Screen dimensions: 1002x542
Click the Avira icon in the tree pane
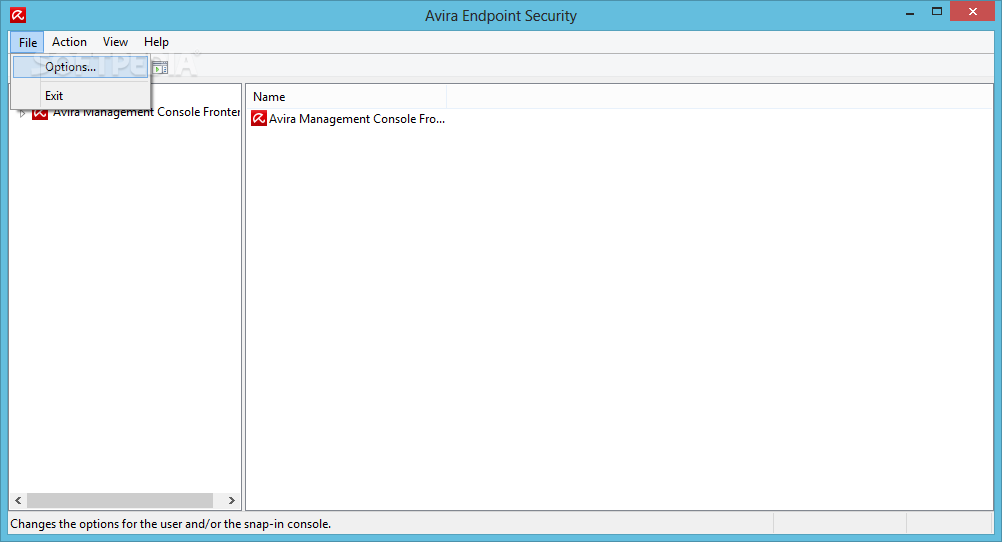pyautogui.click(x=40, y=114)
